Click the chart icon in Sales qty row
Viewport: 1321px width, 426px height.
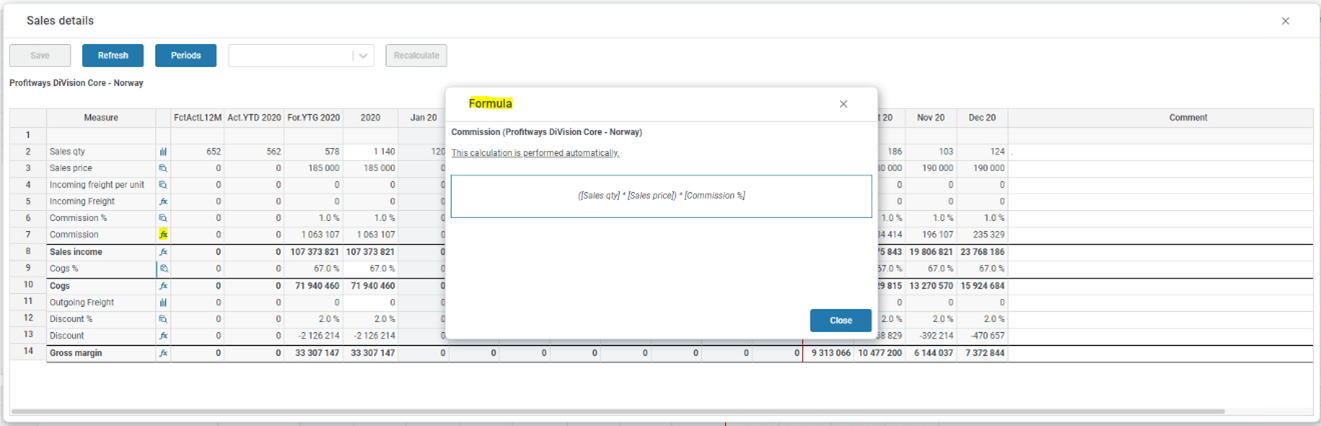coord(163,151)
